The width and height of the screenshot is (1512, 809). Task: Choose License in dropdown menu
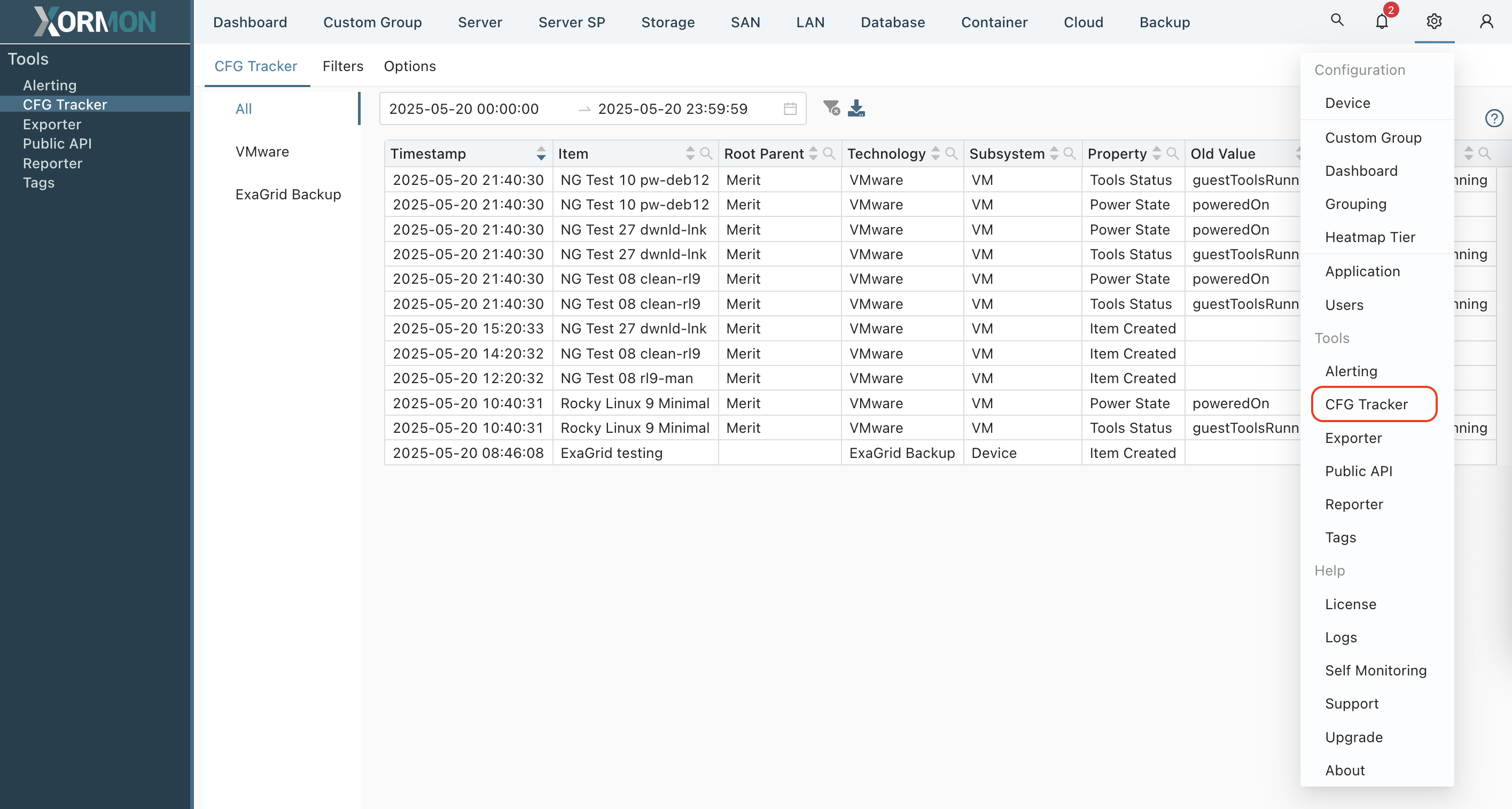[x=1351, y=604]
